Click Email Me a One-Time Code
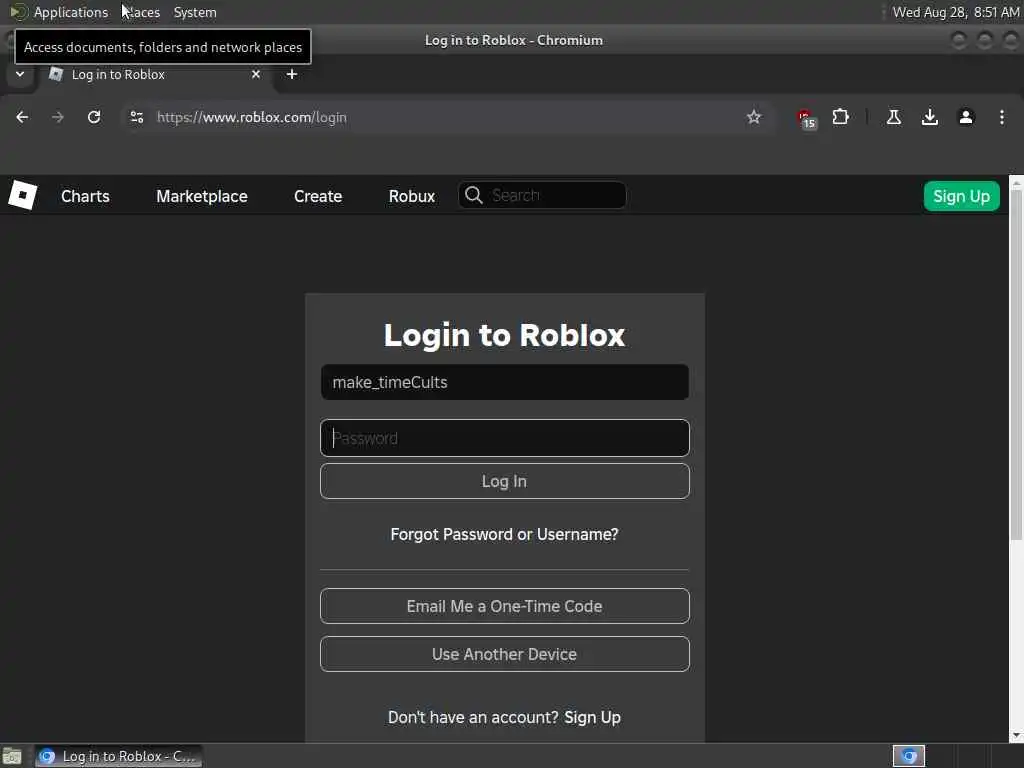The width and height of the screenshot is (1024, 768). point(505,606)
